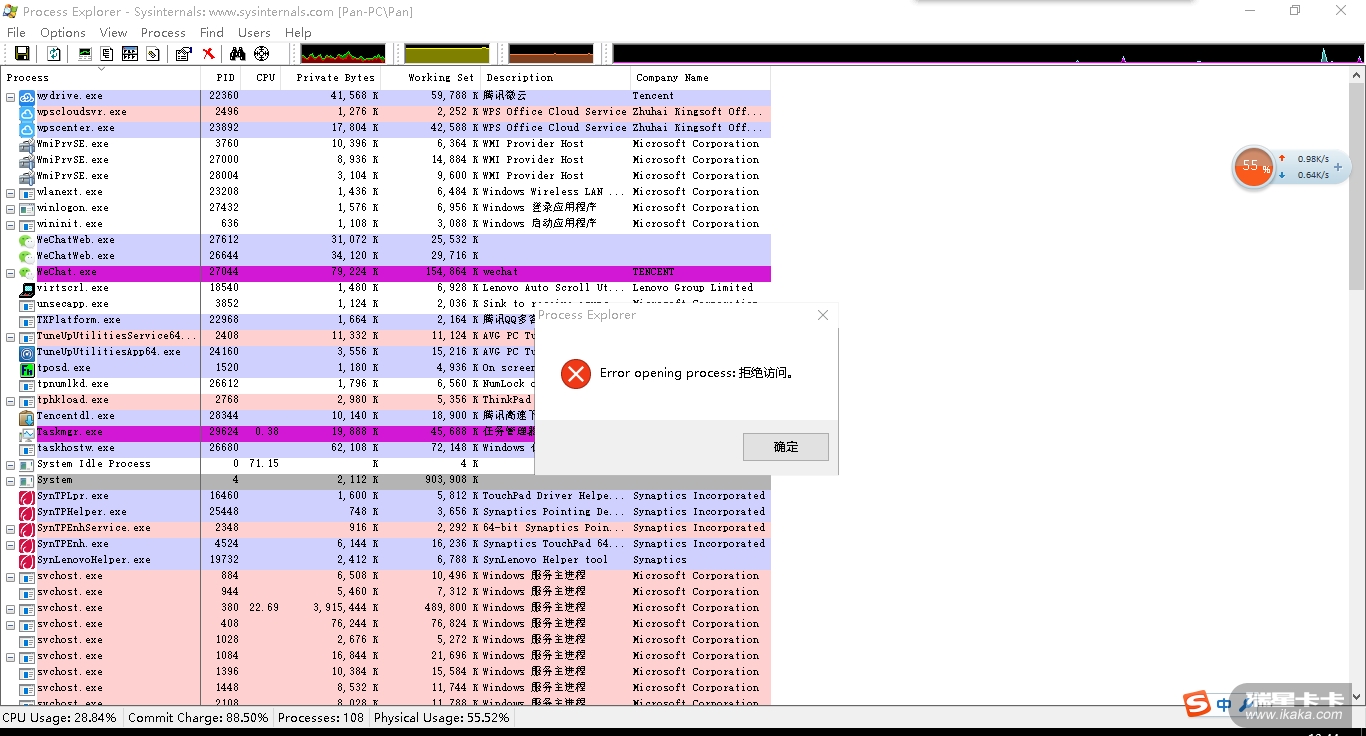Screen dimensions: 1366x736
Task: Click the Processes: 108 status bar entry
Action: coord(321,718)
